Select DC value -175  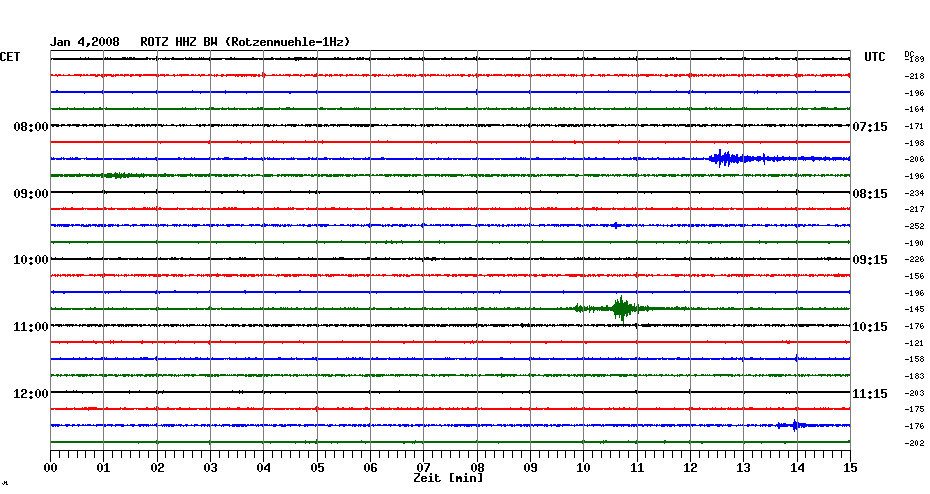pos(915,409)
